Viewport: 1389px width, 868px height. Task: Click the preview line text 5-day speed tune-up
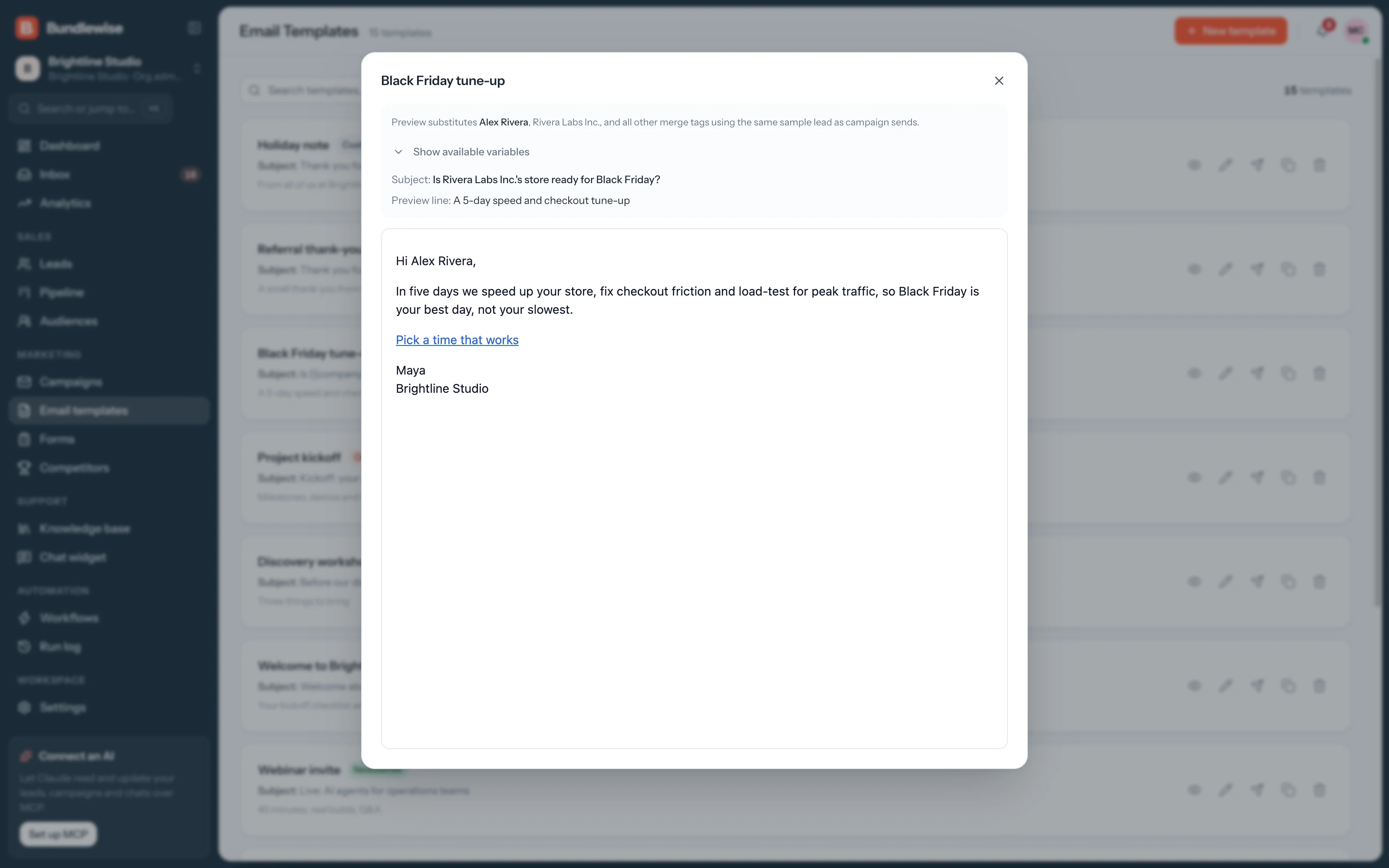tap(541, 201)
